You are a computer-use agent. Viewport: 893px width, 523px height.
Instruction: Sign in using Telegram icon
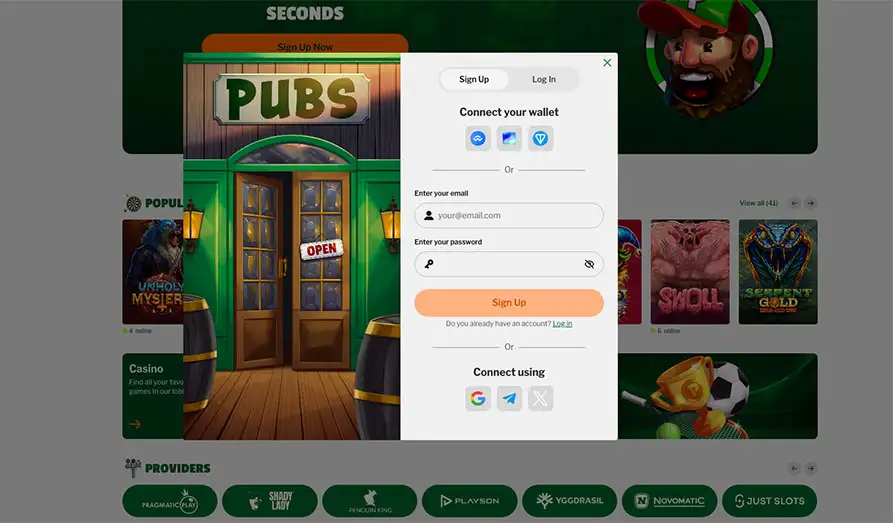509,398
